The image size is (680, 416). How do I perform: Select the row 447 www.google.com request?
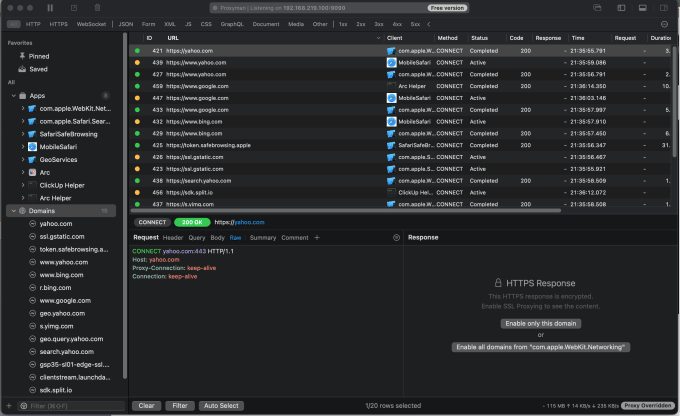click(400, 98)
